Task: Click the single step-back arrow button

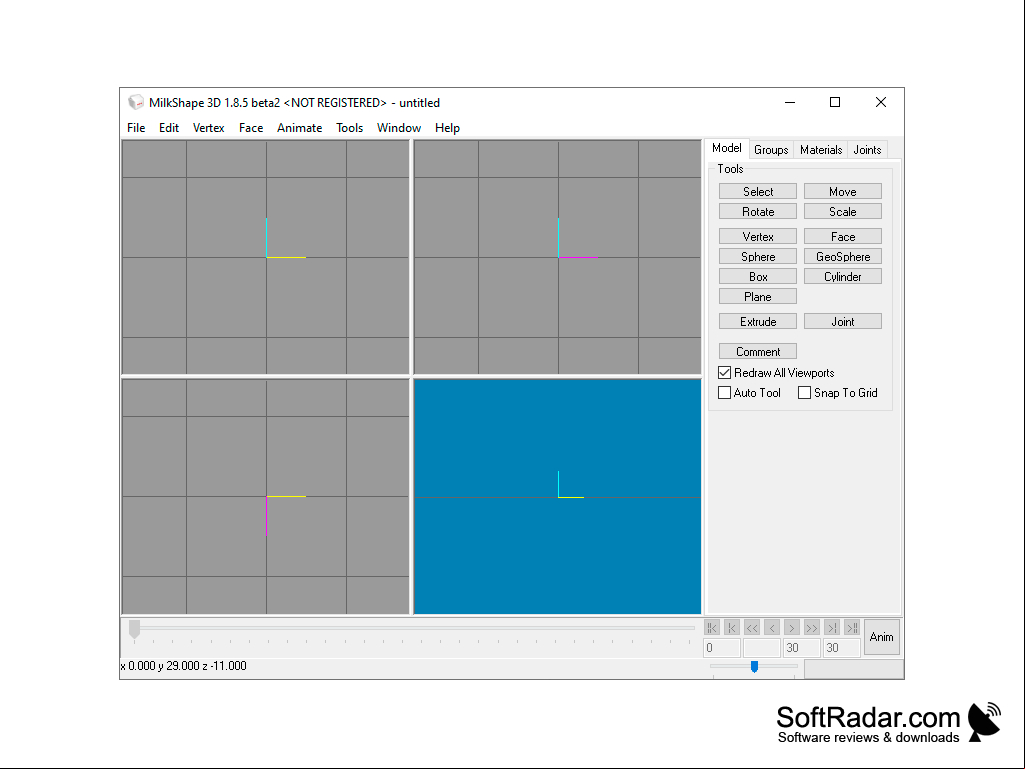Action: click(772, 628)
